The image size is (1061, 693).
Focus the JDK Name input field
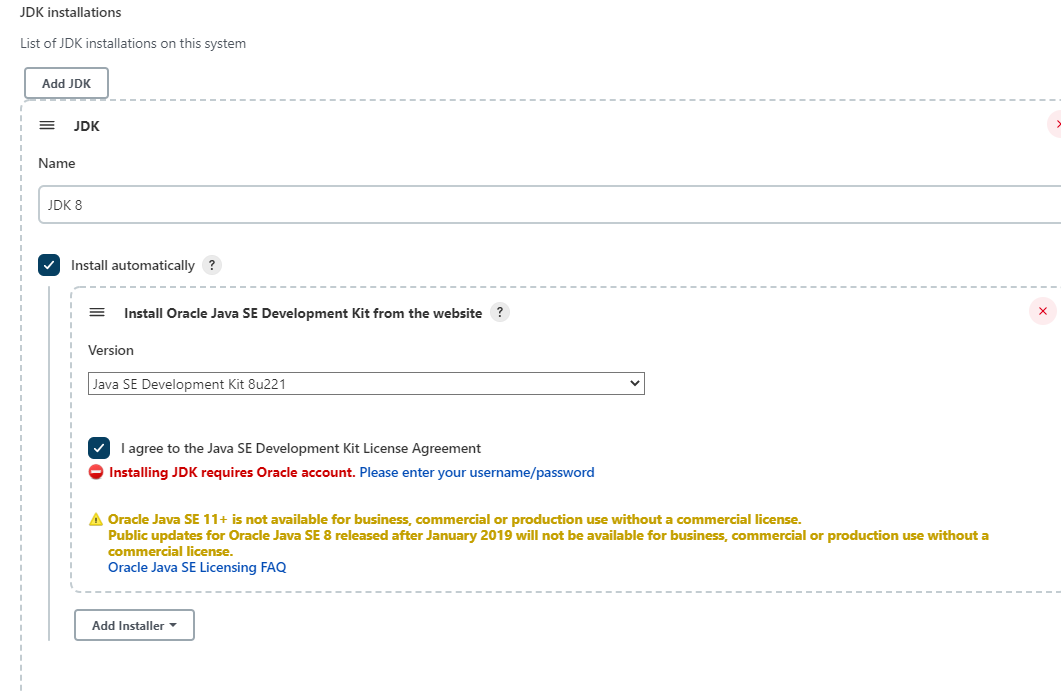coord(549,205)
